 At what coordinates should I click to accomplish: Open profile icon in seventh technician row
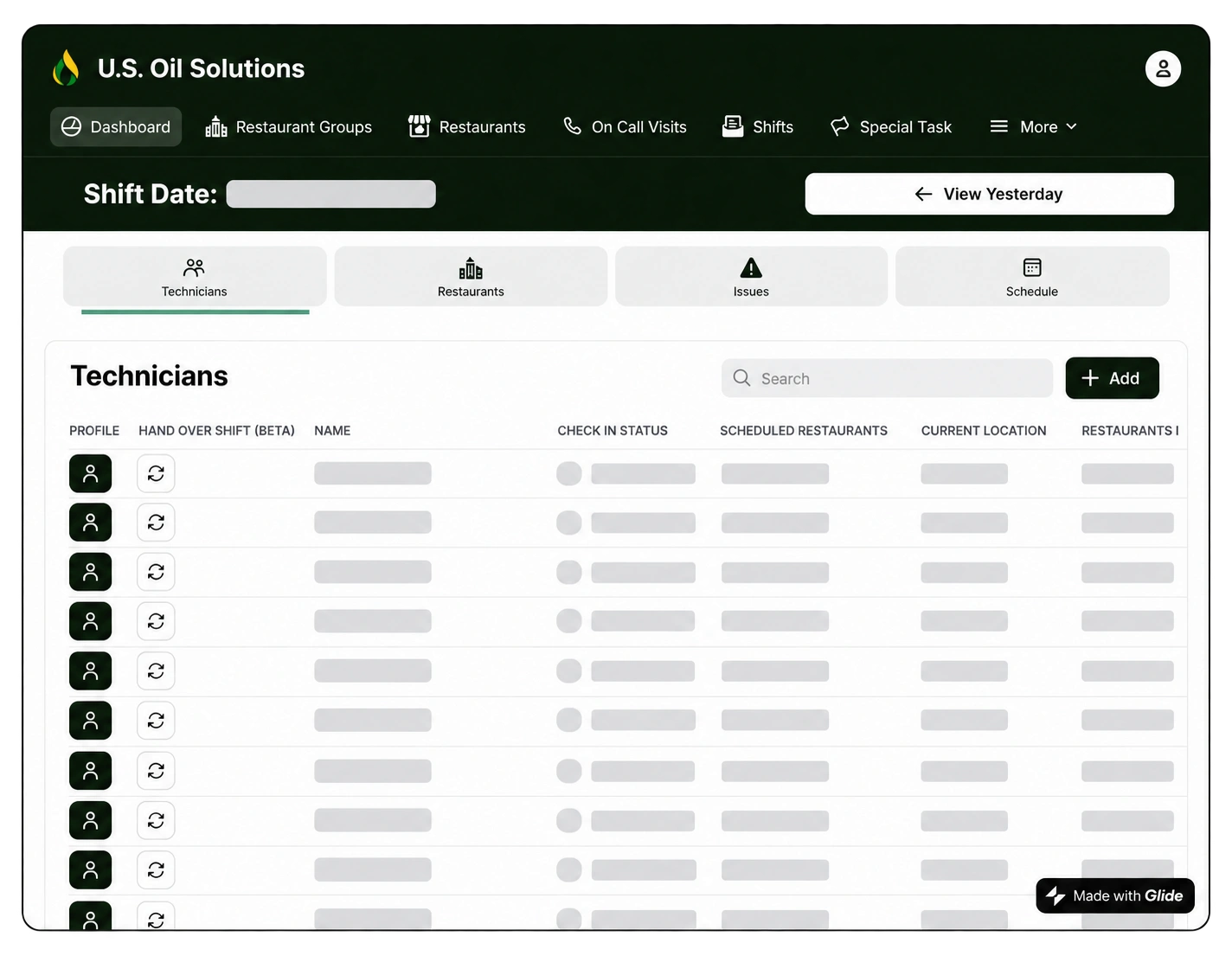91,771
